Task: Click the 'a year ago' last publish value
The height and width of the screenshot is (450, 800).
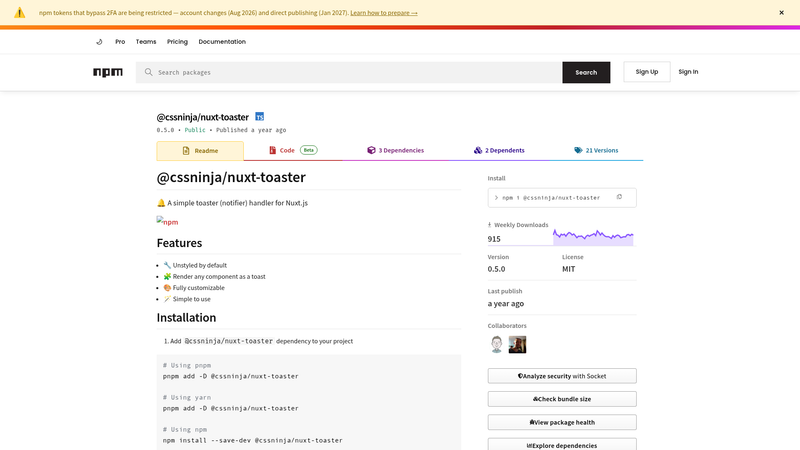Action: (x=506, y=304)
